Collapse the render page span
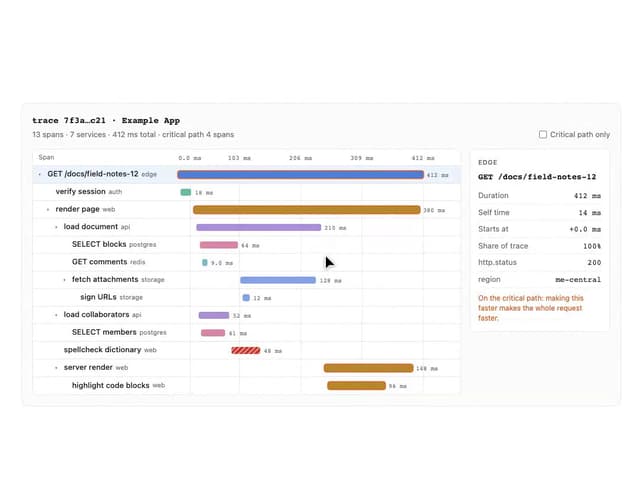640x480 pixels. [x=48, y=209]
